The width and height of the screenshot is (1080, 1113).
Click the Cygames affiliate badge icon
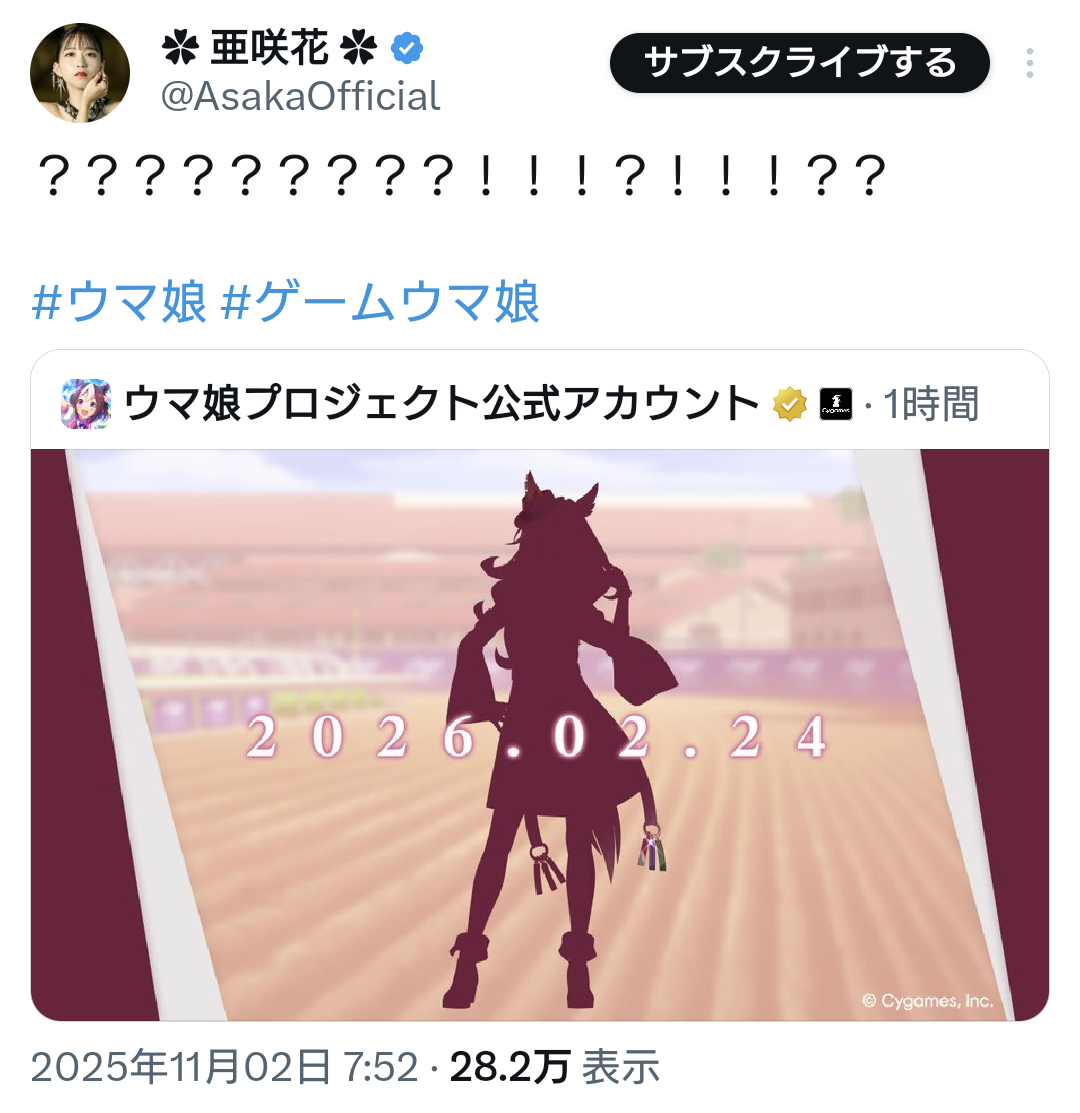click(x=836, y=405)
